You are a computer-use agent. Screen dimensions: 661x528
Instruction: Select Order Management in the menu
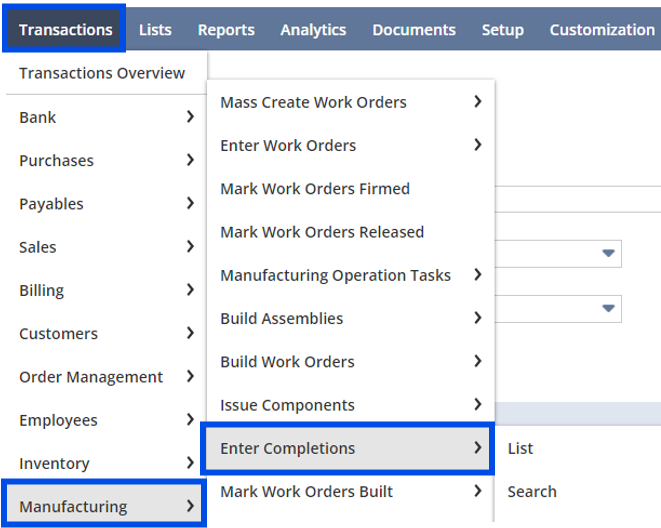[91, 377]
